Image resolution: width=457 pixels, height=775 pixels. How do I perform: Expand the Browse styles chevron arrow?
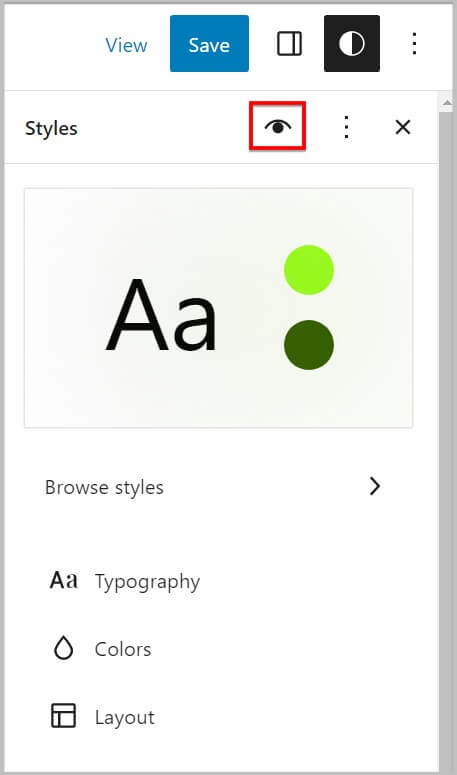[x=375, y=486]
